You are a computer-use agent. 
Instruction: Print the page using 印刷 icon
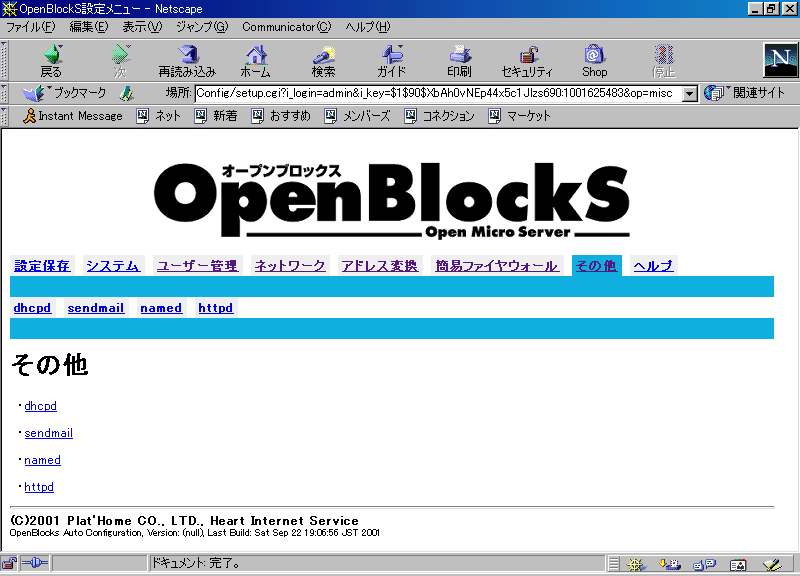[x=459, y=61]
